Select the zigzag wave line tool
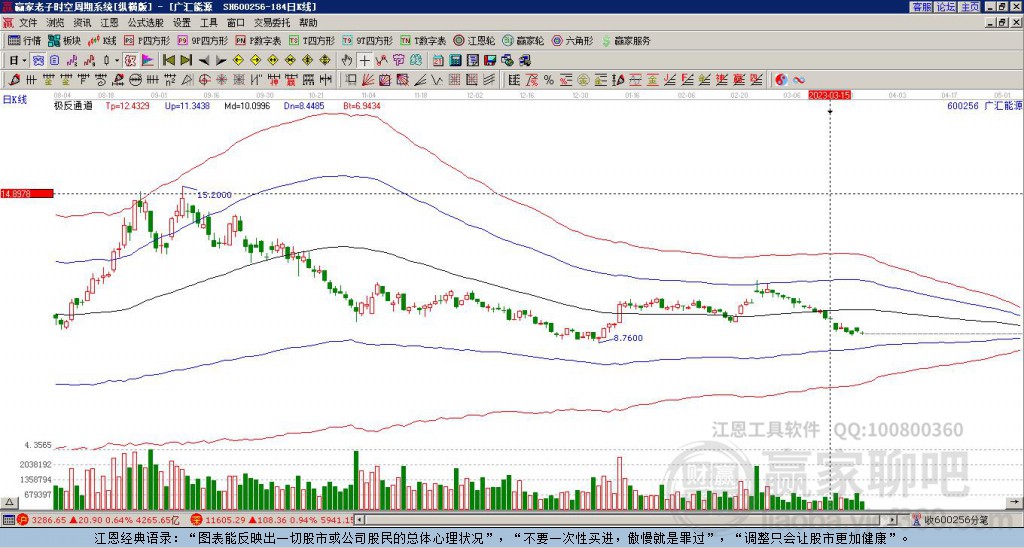Viewport: 1024px width, 548px height. [438, 80]
